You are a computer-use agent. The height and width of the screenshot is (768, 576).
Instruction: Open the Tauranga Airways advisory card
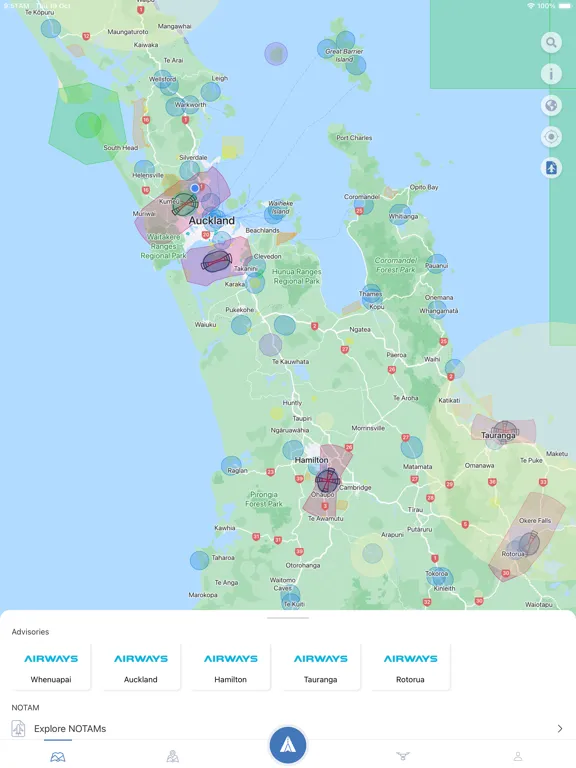(320, 667)
